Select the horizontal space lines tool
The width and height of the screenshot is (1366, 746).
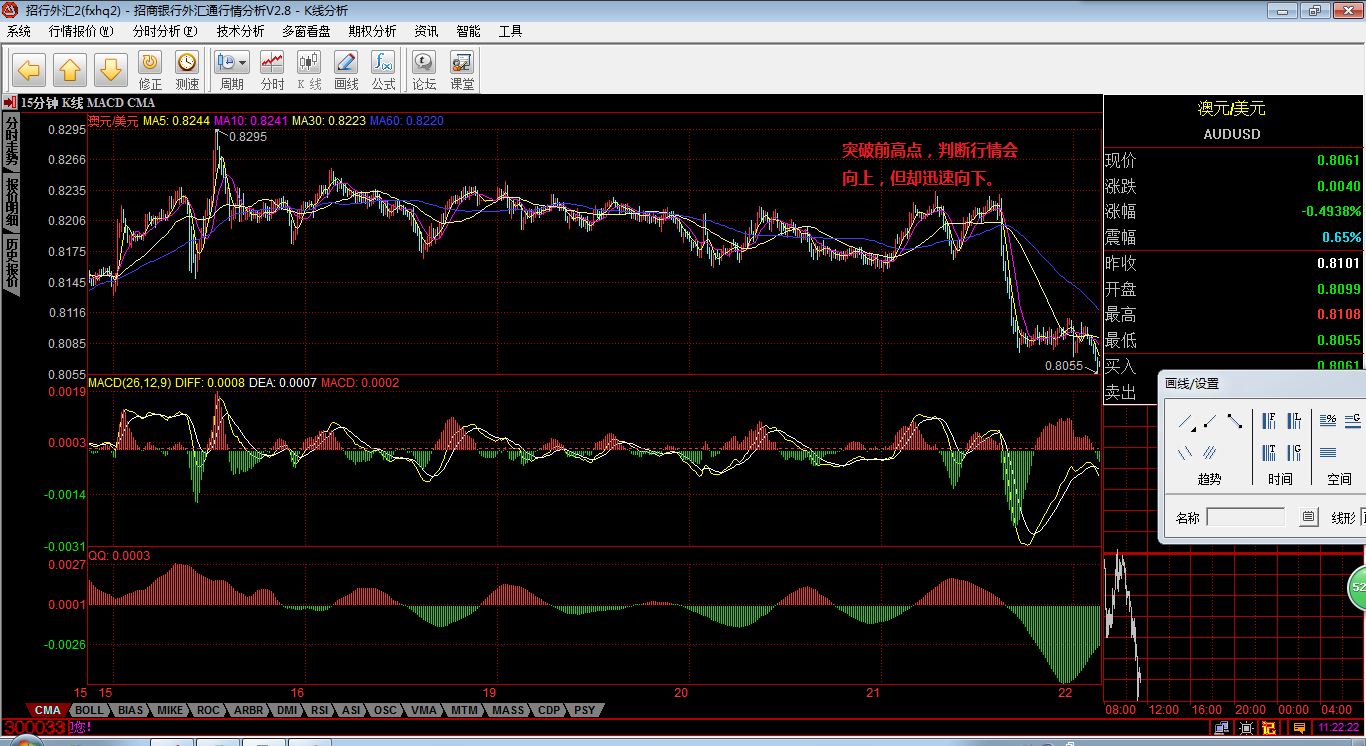click(x=1329, y=453)
